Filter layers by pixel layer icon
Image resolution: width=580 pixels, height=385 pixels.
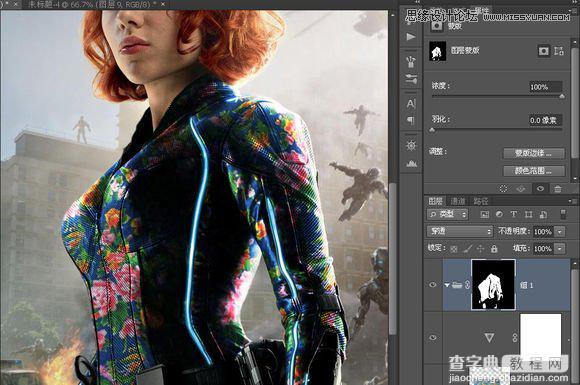[x=485, y=214]
